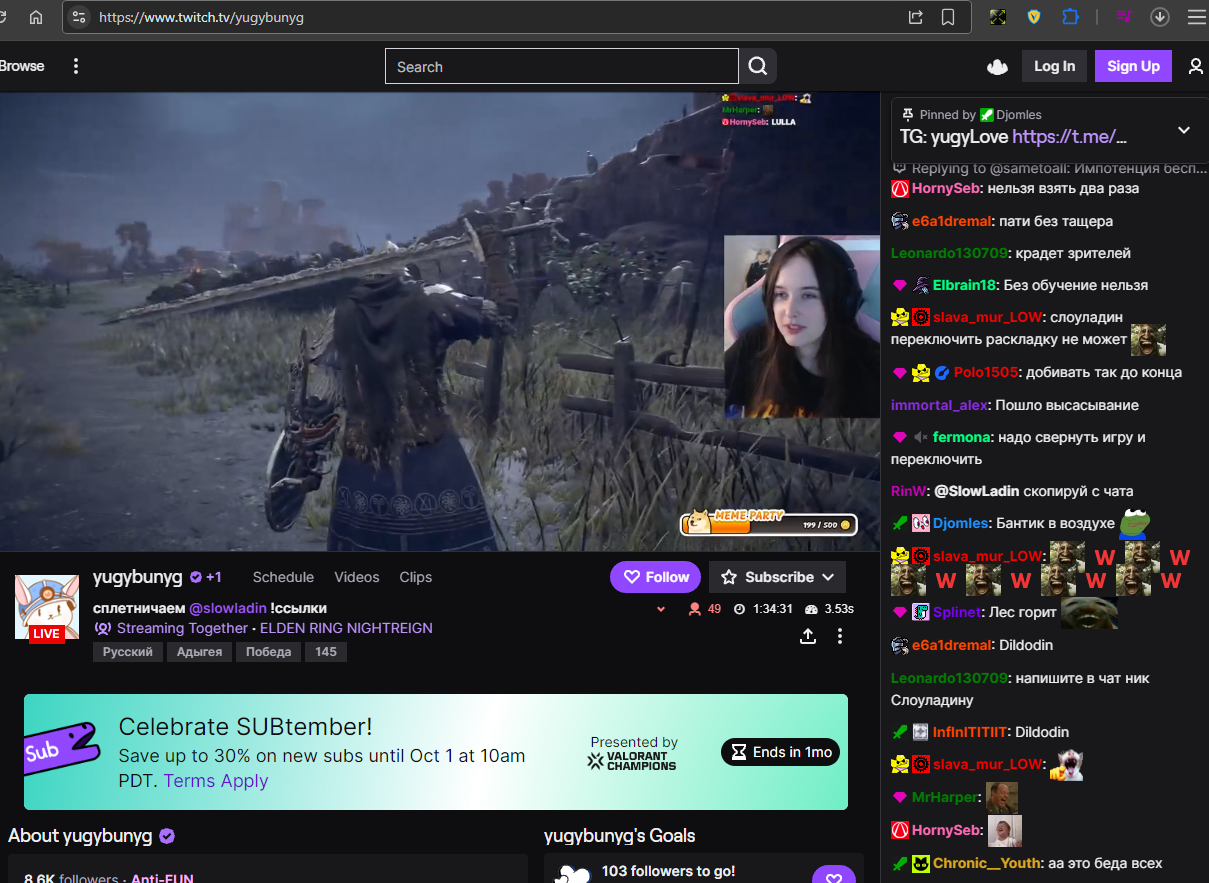Bookmark this page with the bookmark icon
Image resolution: width=1209 pixels, height=883 pixels.
click(948, 17)
